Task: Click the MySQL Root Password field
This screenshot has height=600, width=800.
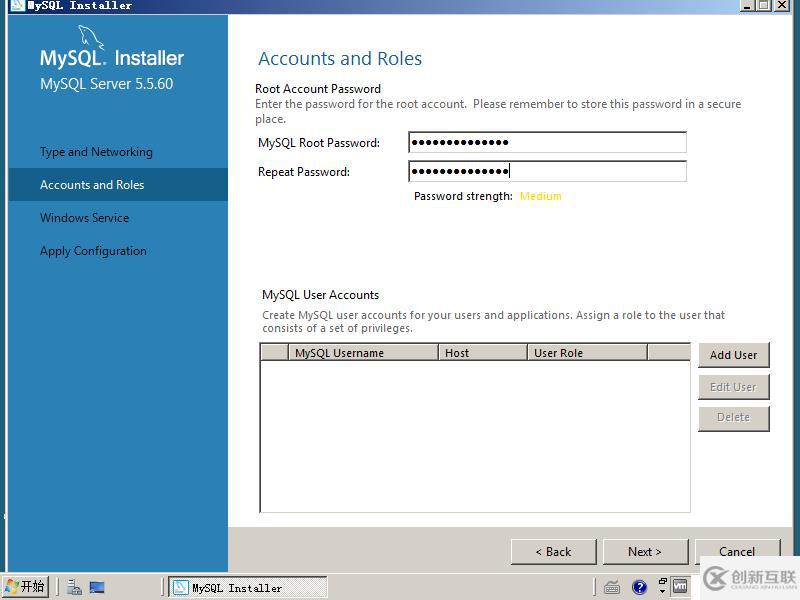Action: coord(547,142)
